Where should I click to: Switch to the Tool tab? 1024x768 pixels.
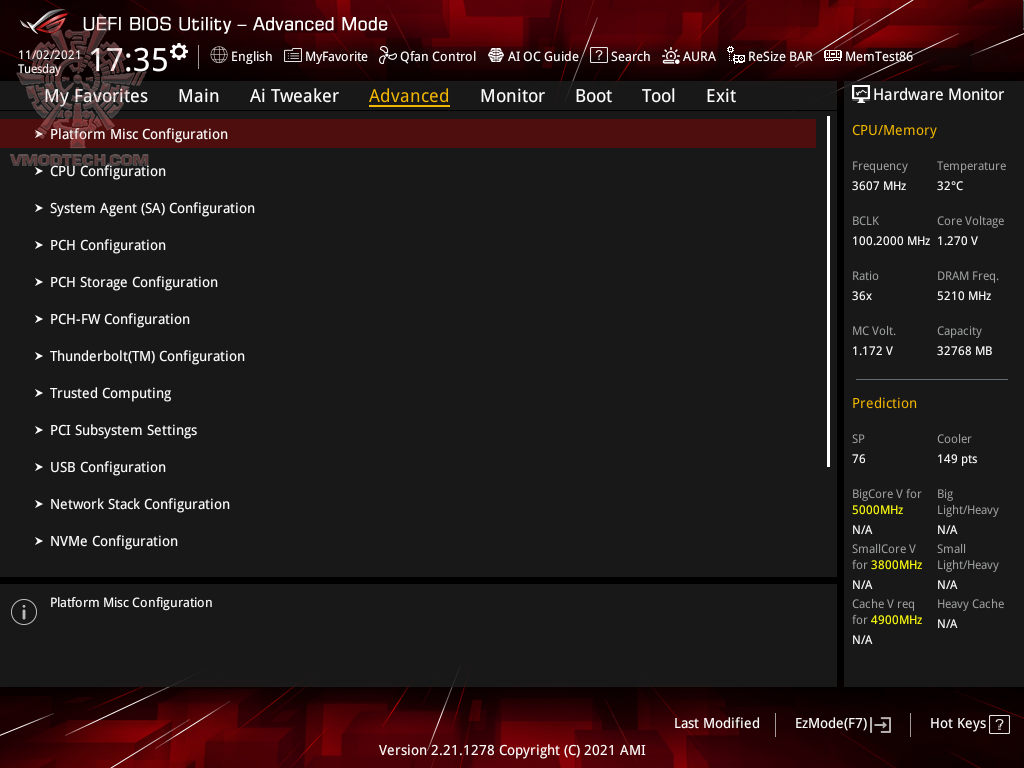(658, 95)
